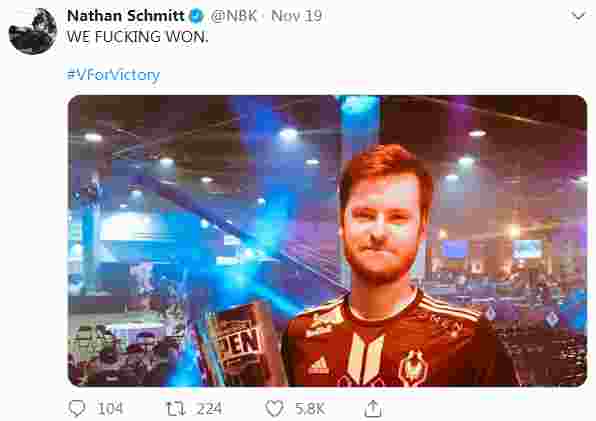Click the blue verified badge next to Nathan Schmitt
The width and height of the screenshot is (596, 421).
(x=196, y=16)
